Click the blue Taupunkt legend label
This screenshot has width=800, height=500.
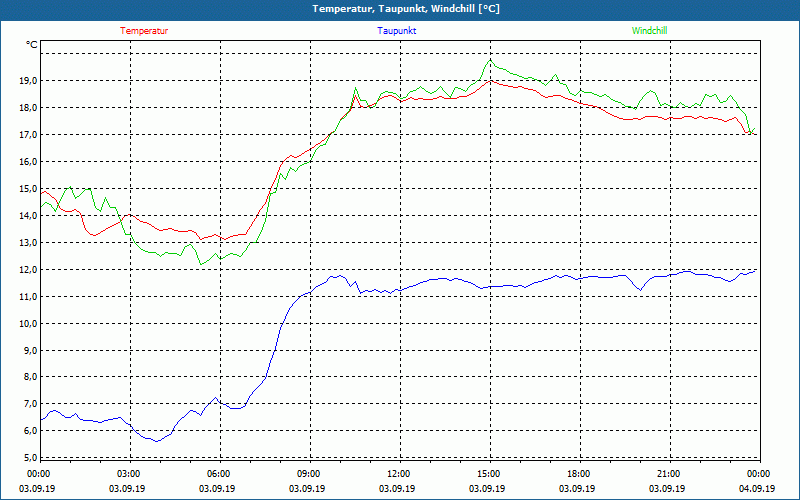pos(397,31)
